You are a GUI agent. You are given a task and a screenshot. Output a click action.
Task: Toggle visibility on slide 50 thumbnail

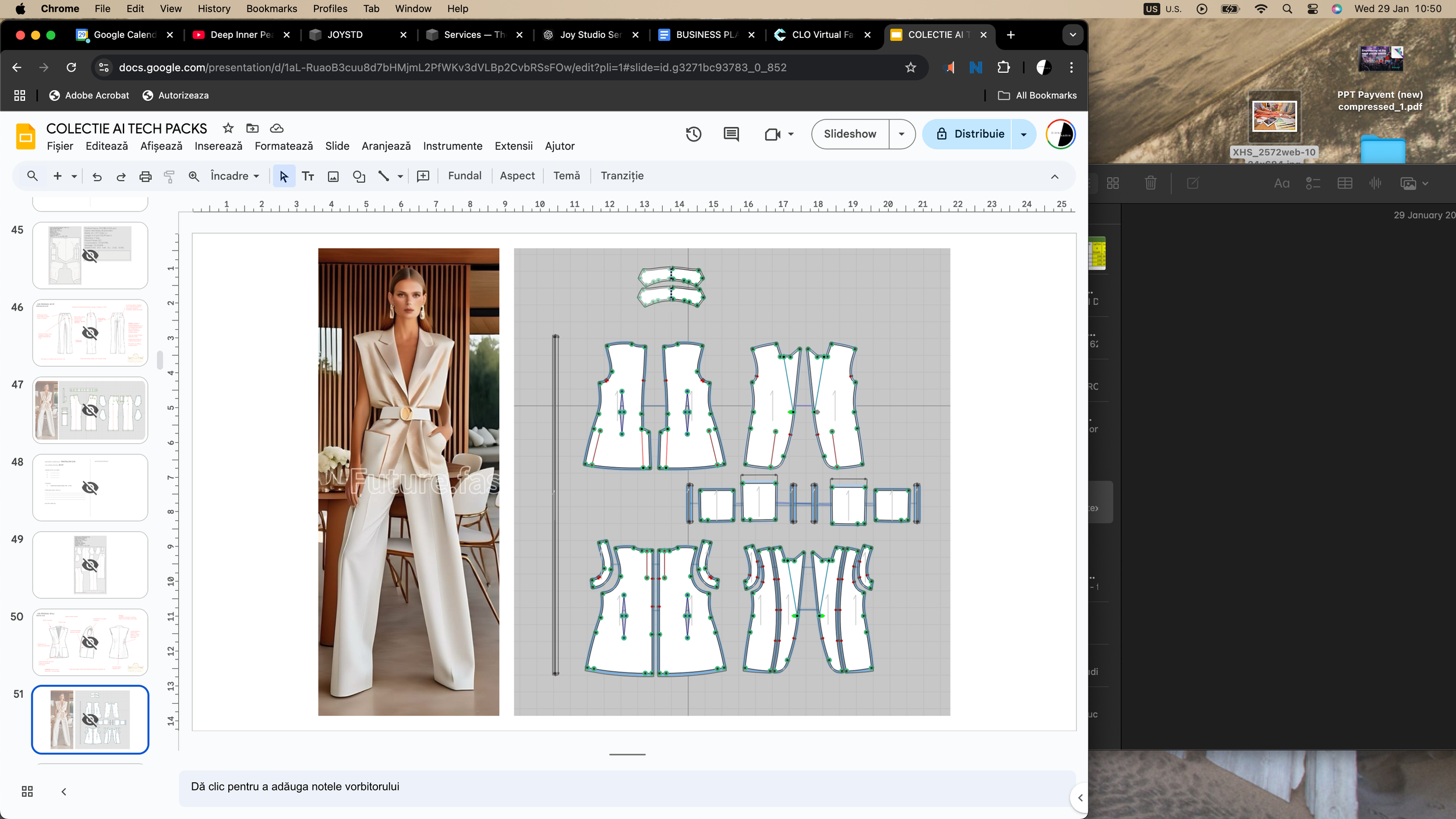(x=90, y=642)
